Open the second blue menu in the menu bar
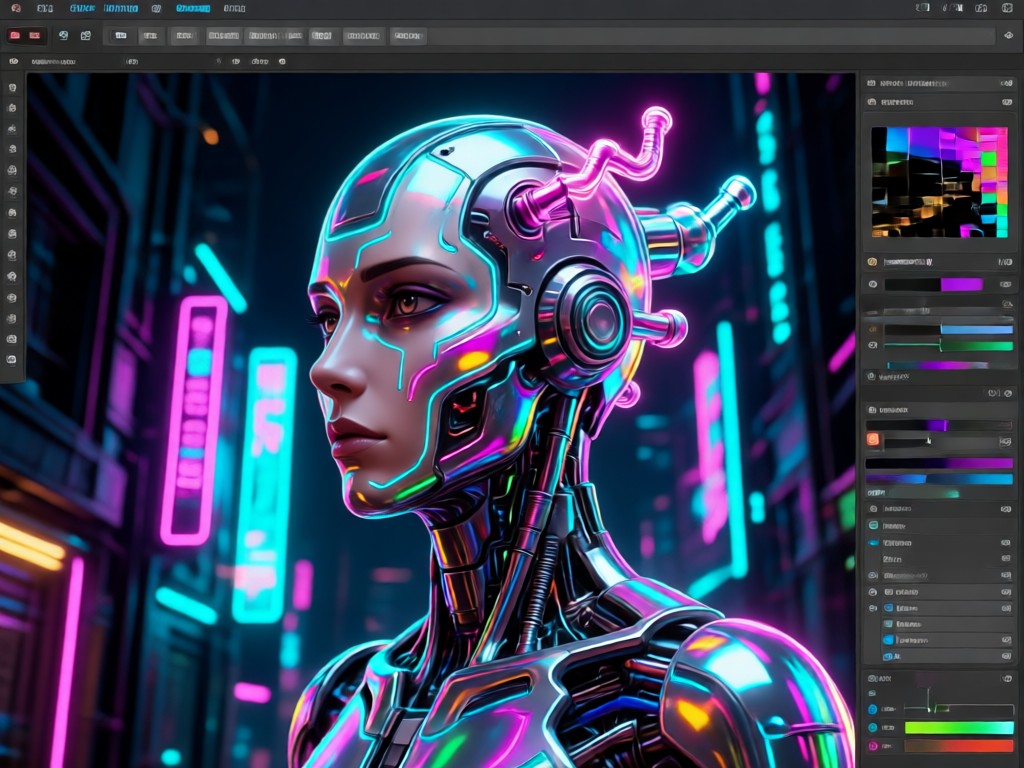Viewport: 1024px width, 768px height. (121, 8)
